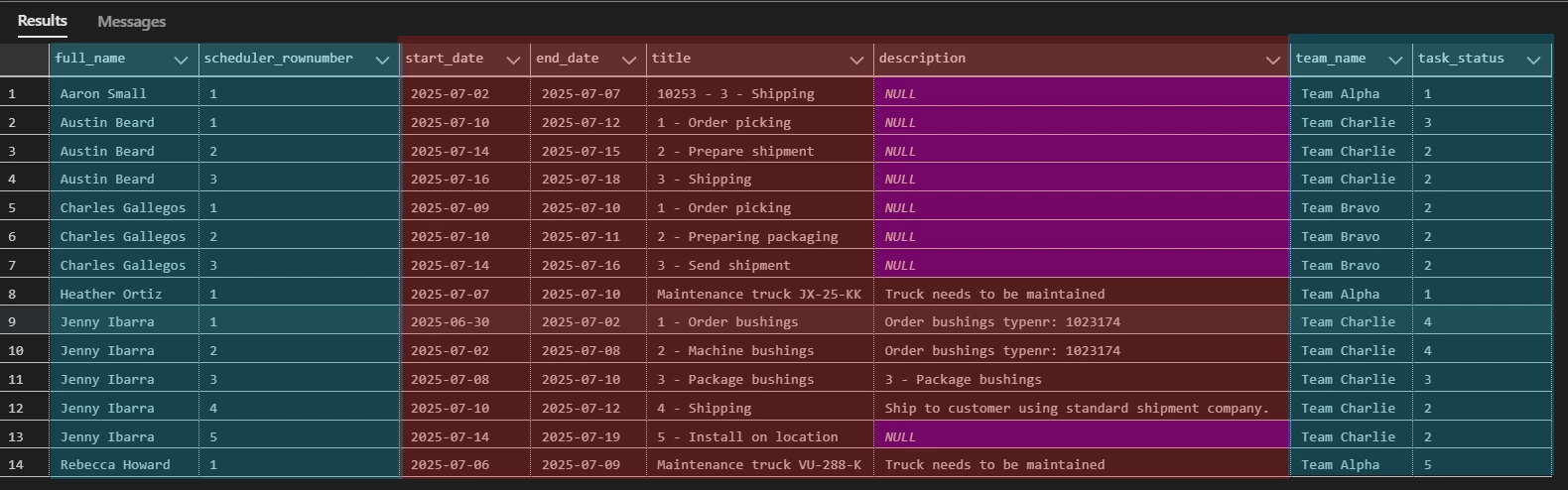Click title '1 - Order bushings'
The image size is (1568, 490).
pos(760,321)
